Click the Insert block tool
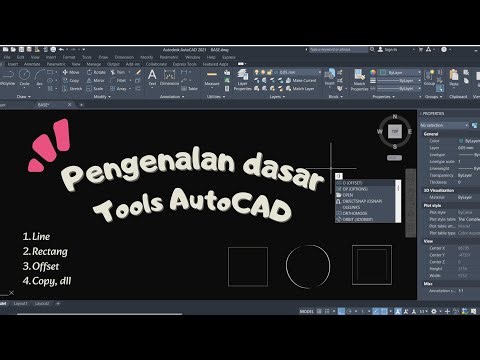 329,77
